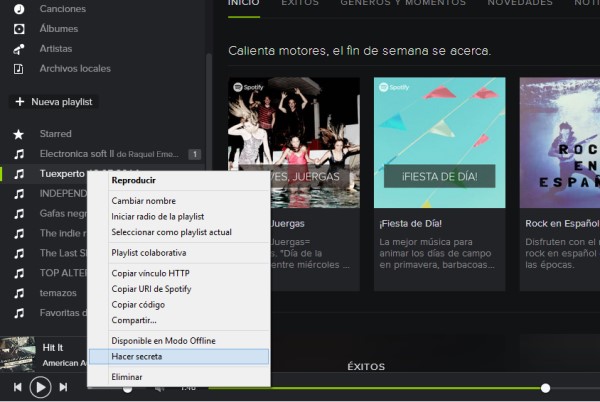Screen dimensions: 600x402
Task: Open the Rock en Español playlist cover
Action: pyautogui.click(x=560, y=143)
